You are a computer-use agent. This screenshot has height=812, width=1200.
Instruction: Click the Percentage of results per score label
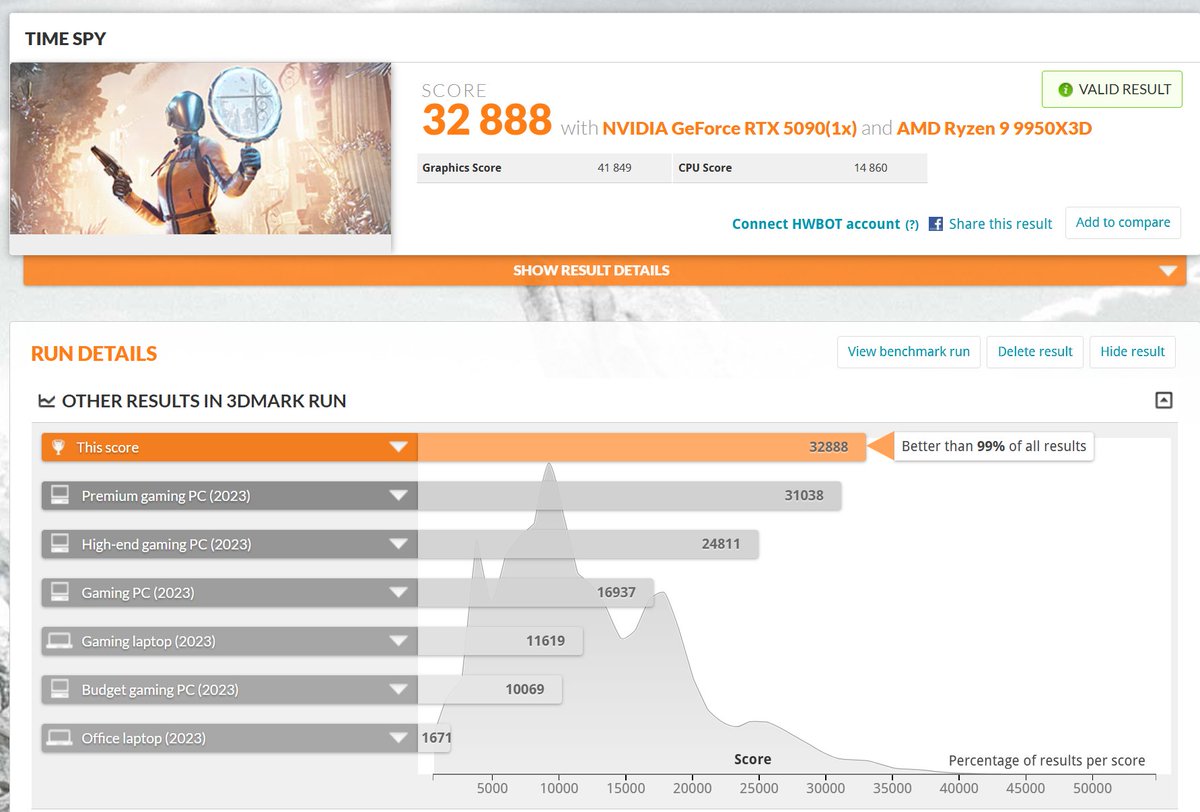pos(1047,760)
